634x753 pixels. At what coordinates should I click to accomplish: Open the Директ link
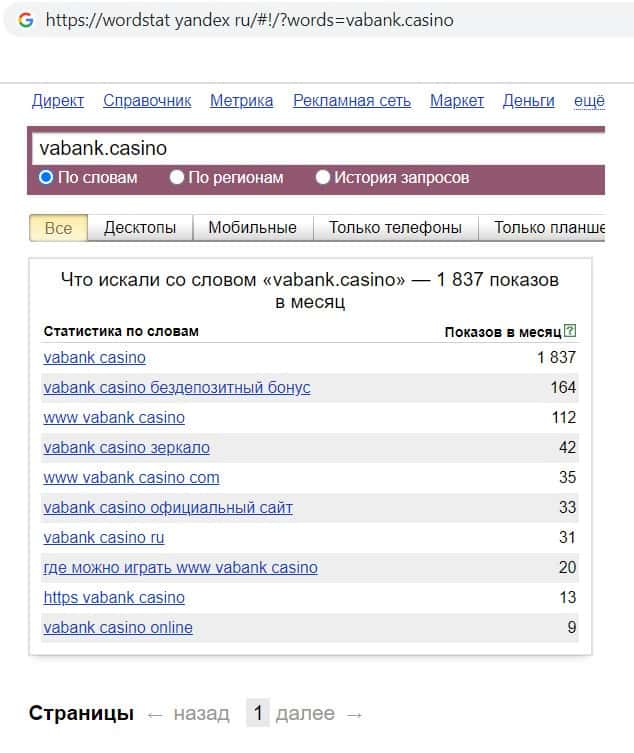coord(58,101)
